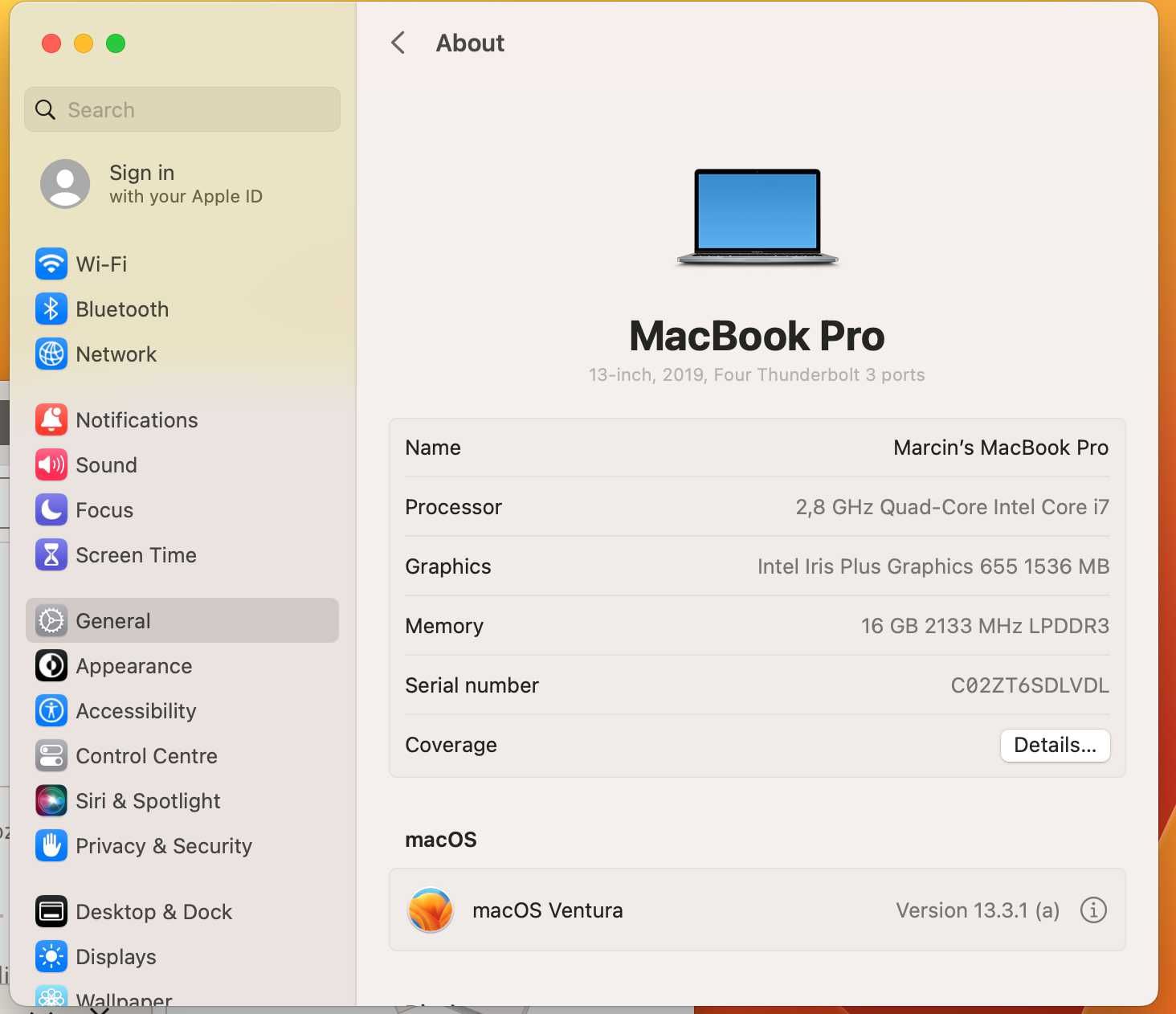Viewport: 1176px width, 1014px height.
Task: Click the search magnifying glass icon
Action: point(46,109)
